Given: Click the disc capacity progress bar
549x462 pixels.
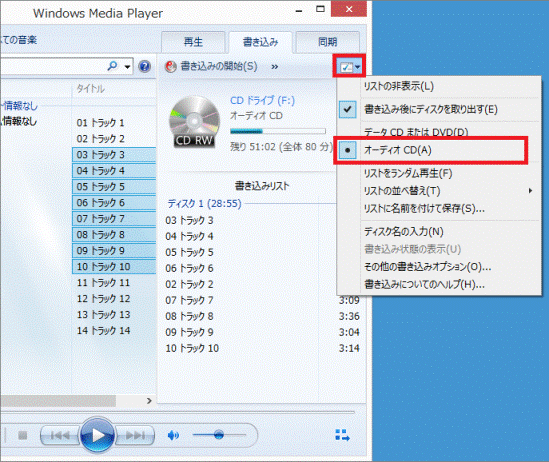Looking at the screenshot, I should [x=278, y=131].
